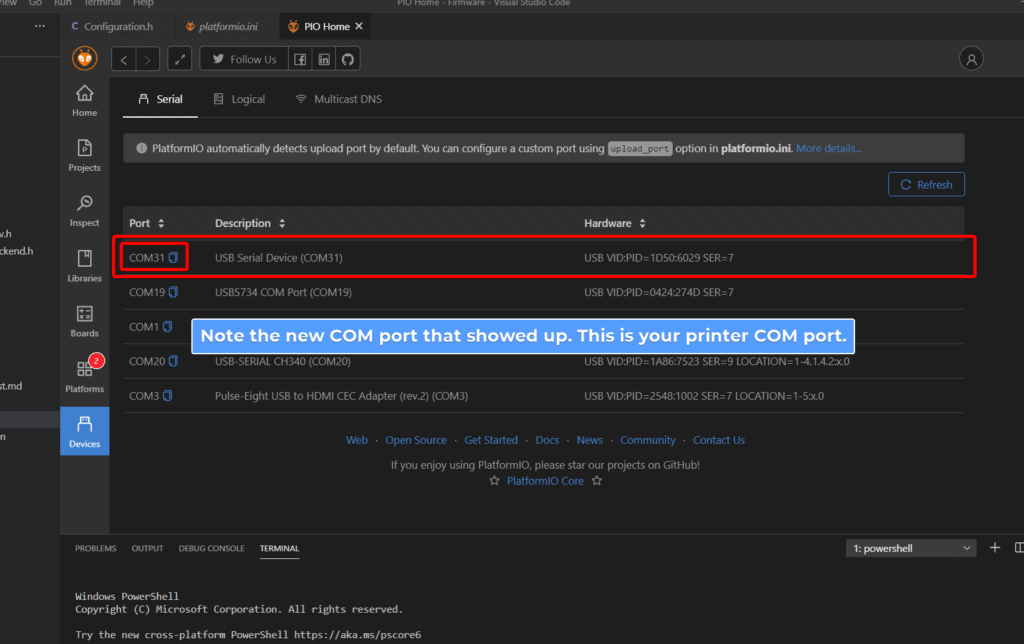
Task: Click the Refresh button for device list
Action: [x=926, y=185]
